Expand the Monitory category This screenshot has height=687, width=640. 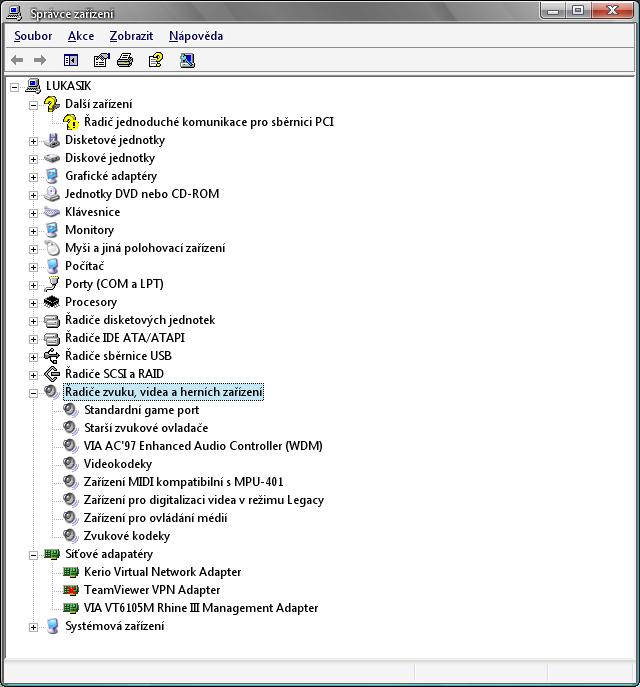33,231
